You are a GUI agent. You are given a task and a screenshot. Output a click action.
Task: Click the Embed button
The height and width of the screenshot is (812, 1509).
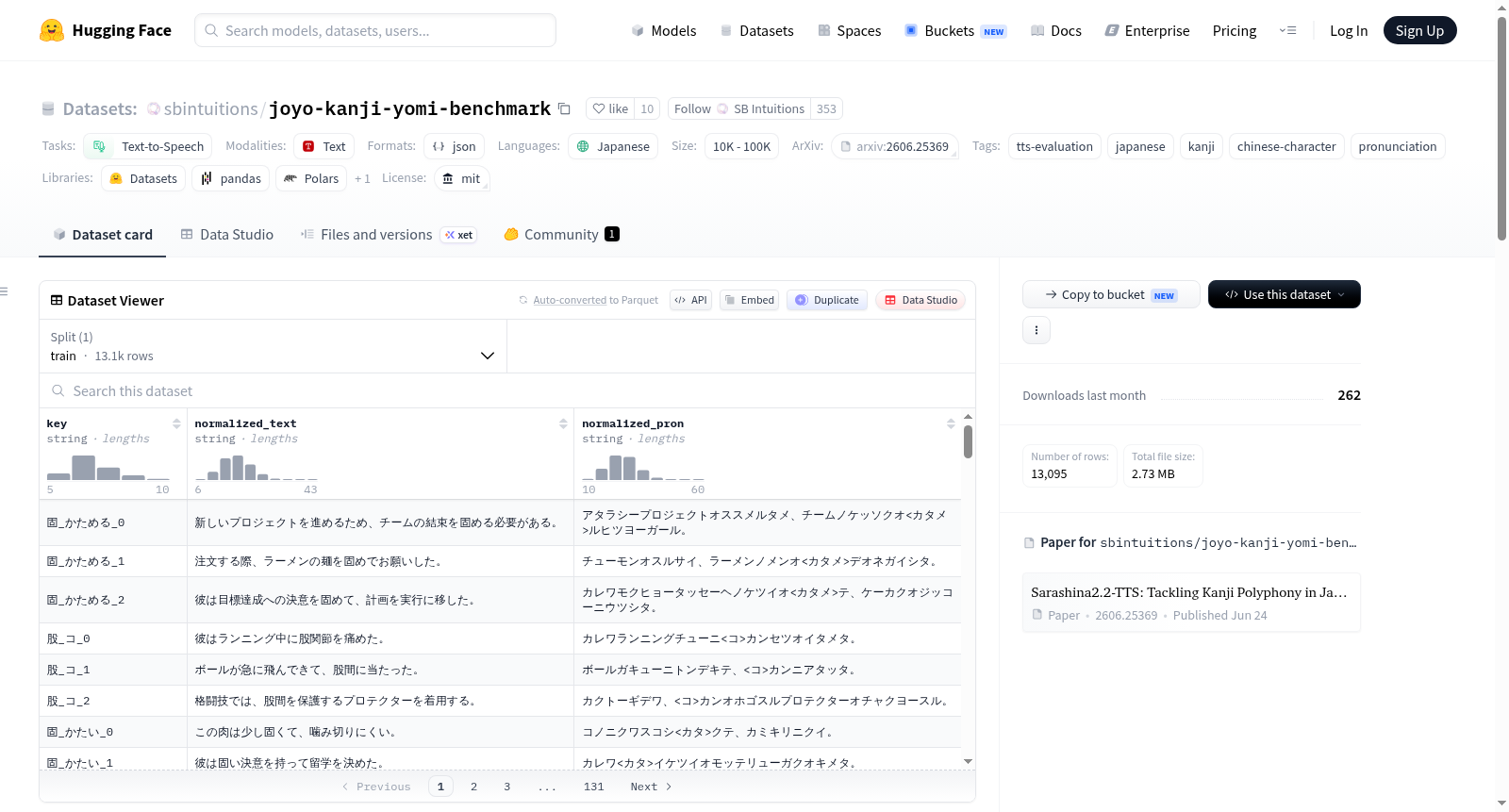click(x=749, y=300)
